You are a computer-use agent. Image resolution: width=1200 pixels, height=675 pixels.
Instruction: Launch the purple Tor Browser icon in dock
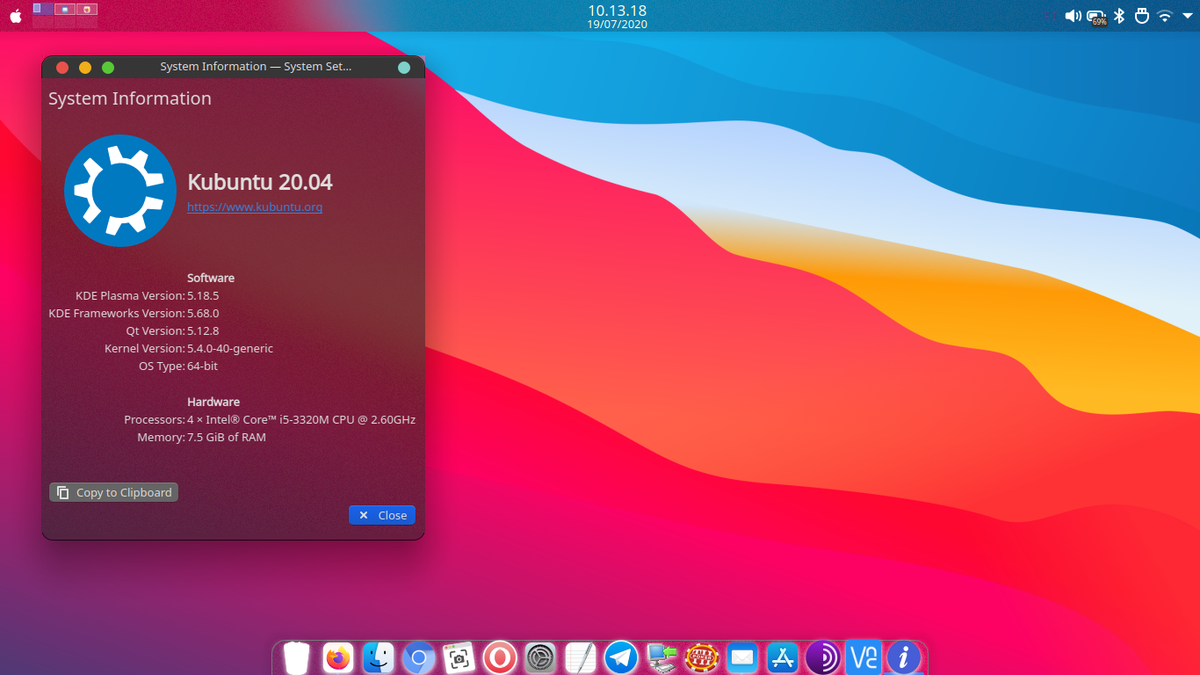tap(823, 657)
